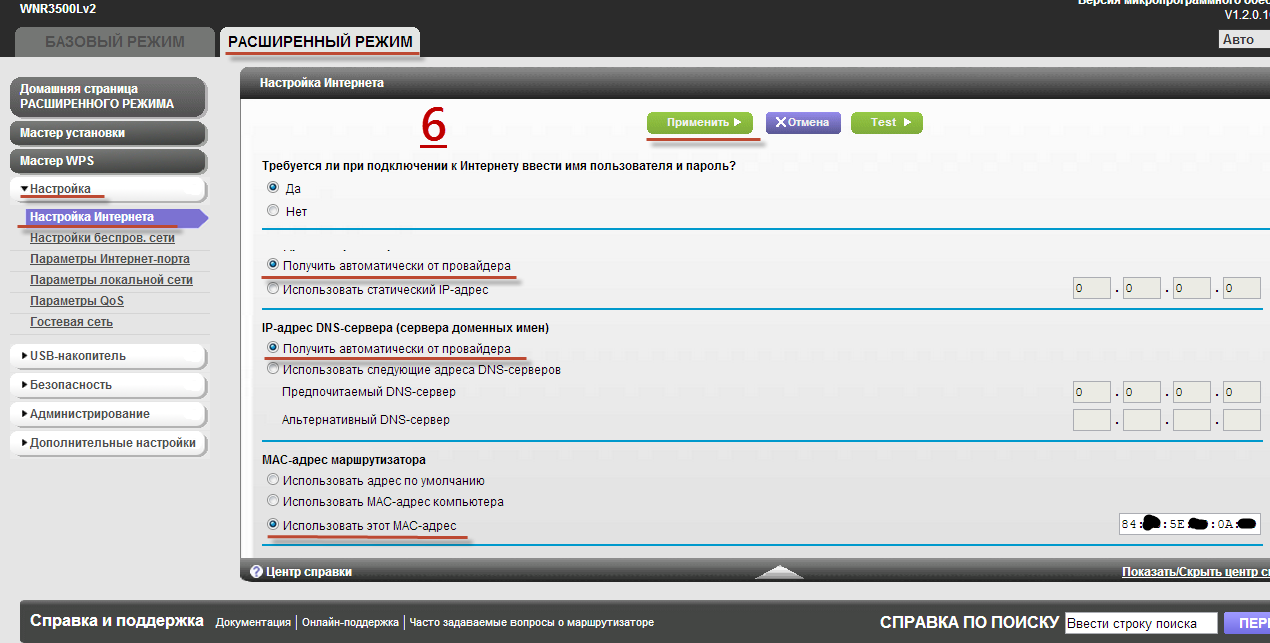This screenshot has width=1270, height=643.
Task: Open Документация link
Action: pyautogui.click(x=253, y=622)
